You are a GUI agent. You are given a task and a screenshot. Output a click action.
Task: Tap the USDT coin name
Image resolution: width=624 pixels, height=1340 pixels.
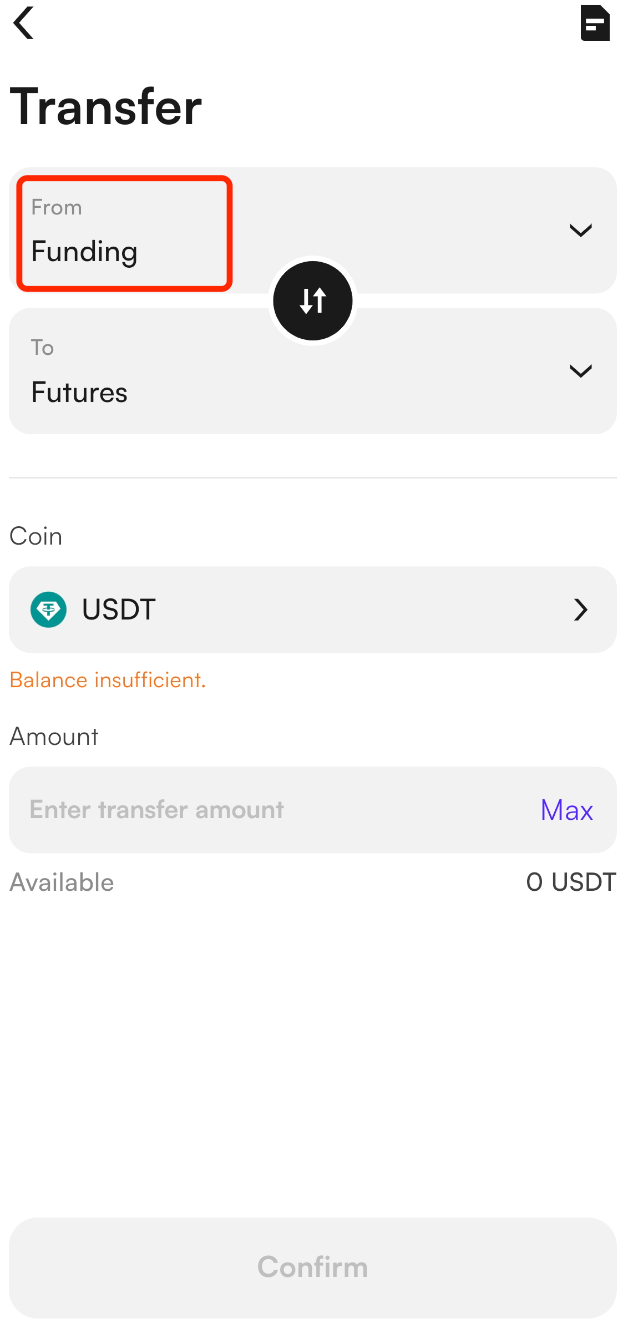pyautogui.click(x=119, y=609)
